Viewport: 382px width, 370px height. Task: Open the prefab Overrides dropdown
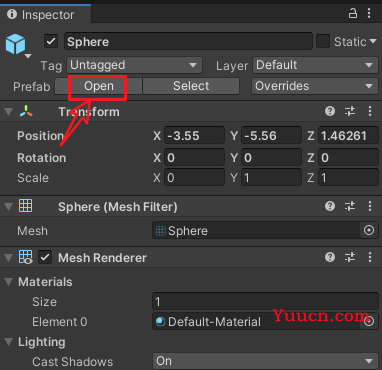click(315, 86)
